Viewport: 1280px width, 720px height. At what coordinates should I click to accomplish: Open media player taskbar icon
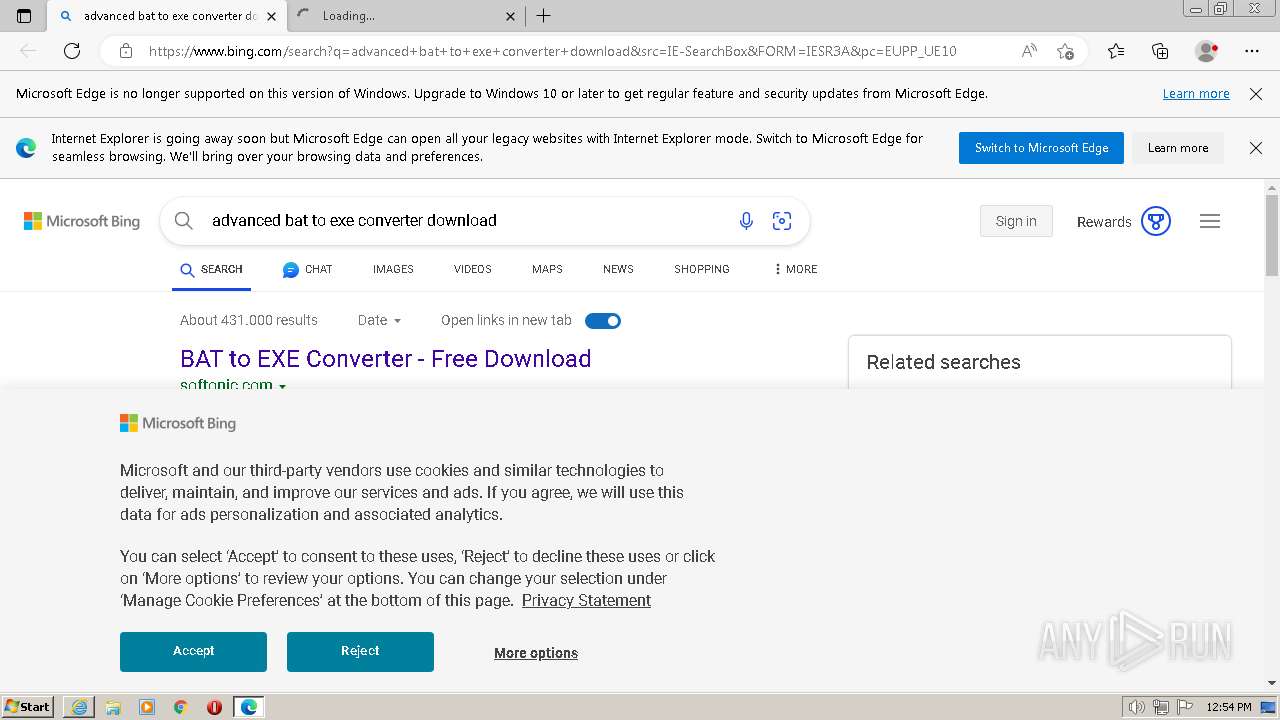point(147,707)
